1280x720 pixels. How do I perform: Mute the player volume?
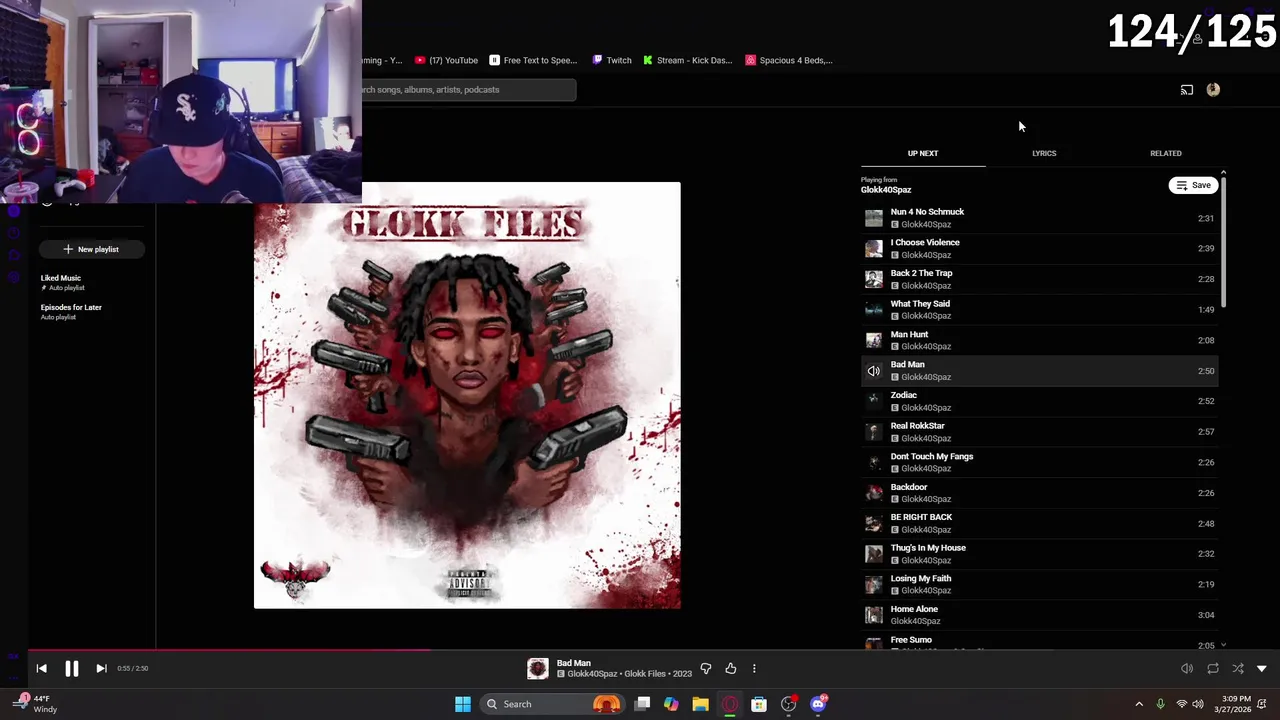coord(1187,668)
